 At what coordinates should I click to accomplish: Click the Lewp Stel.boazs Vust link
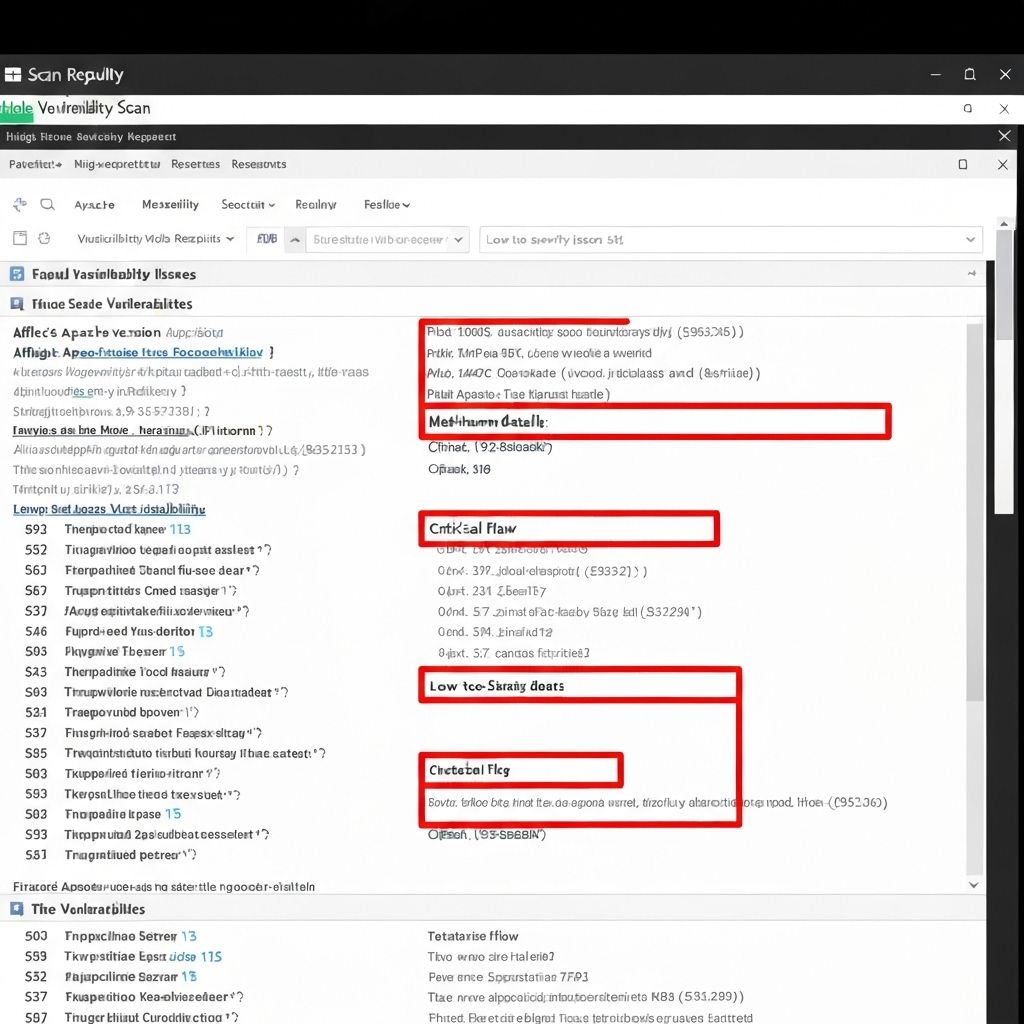point(108,509)
